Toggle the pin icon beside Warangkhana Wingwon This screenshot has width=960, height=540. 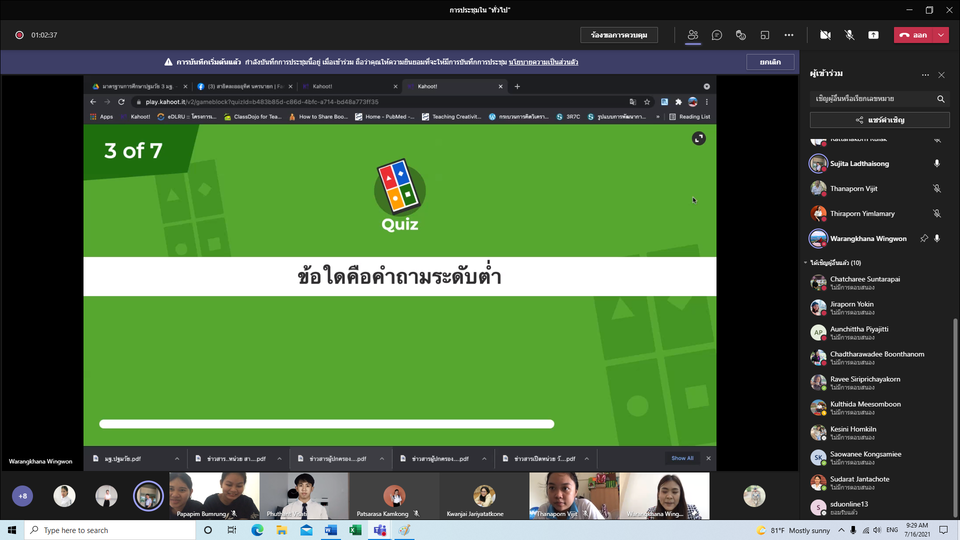[x=924, y=239]
